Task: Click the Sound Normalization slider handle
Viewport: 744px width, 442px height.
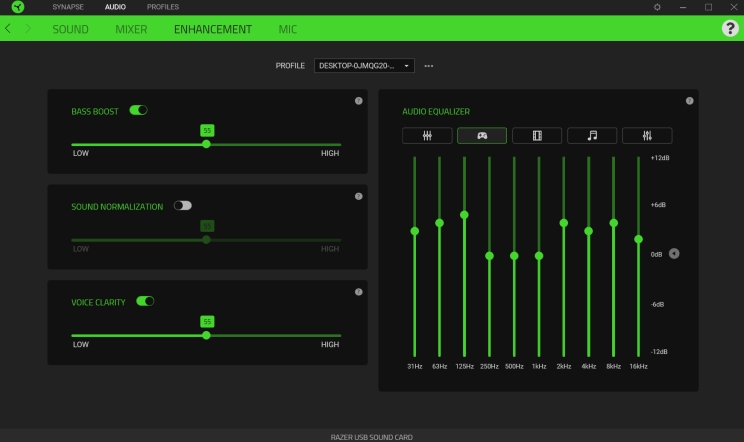Action: coord(206,240)
